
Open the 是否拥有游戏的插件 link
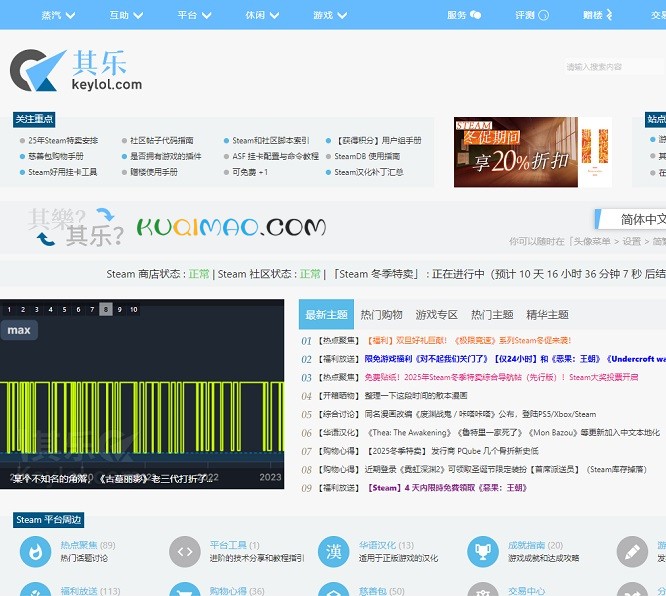pos(165,156)
